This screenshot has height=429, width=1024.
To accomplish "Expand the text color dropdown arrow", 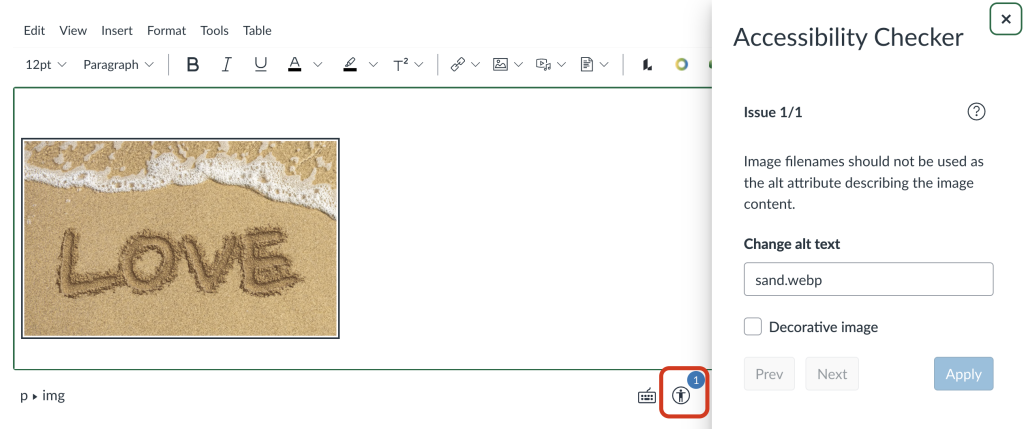I will tap(318, 65).
